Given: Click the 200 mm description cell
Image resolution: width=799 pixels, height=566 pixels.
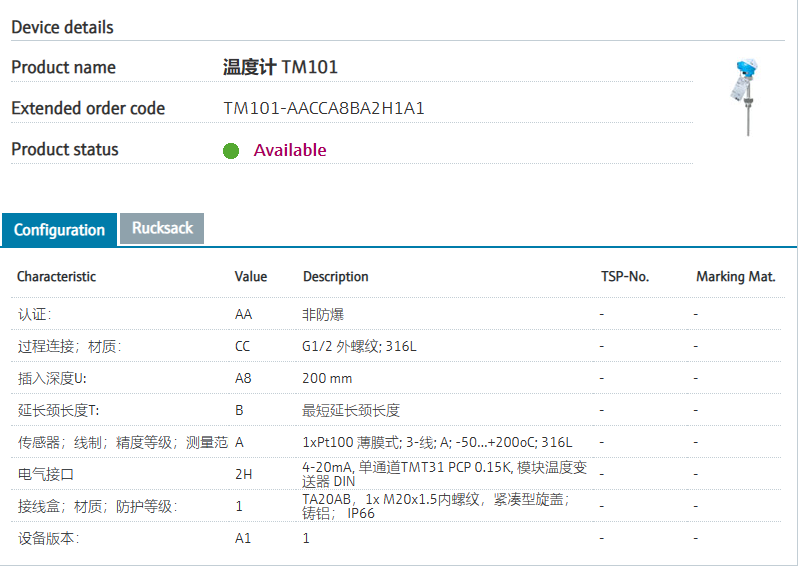Looking at the screenshot, I should (x=327, y=379).
